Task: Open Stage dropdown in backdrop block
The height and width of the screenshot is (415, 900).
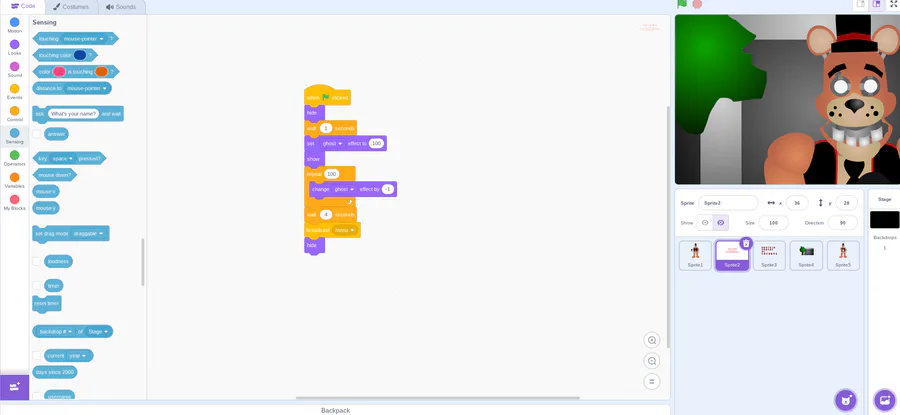Action: tap(98, 332)
